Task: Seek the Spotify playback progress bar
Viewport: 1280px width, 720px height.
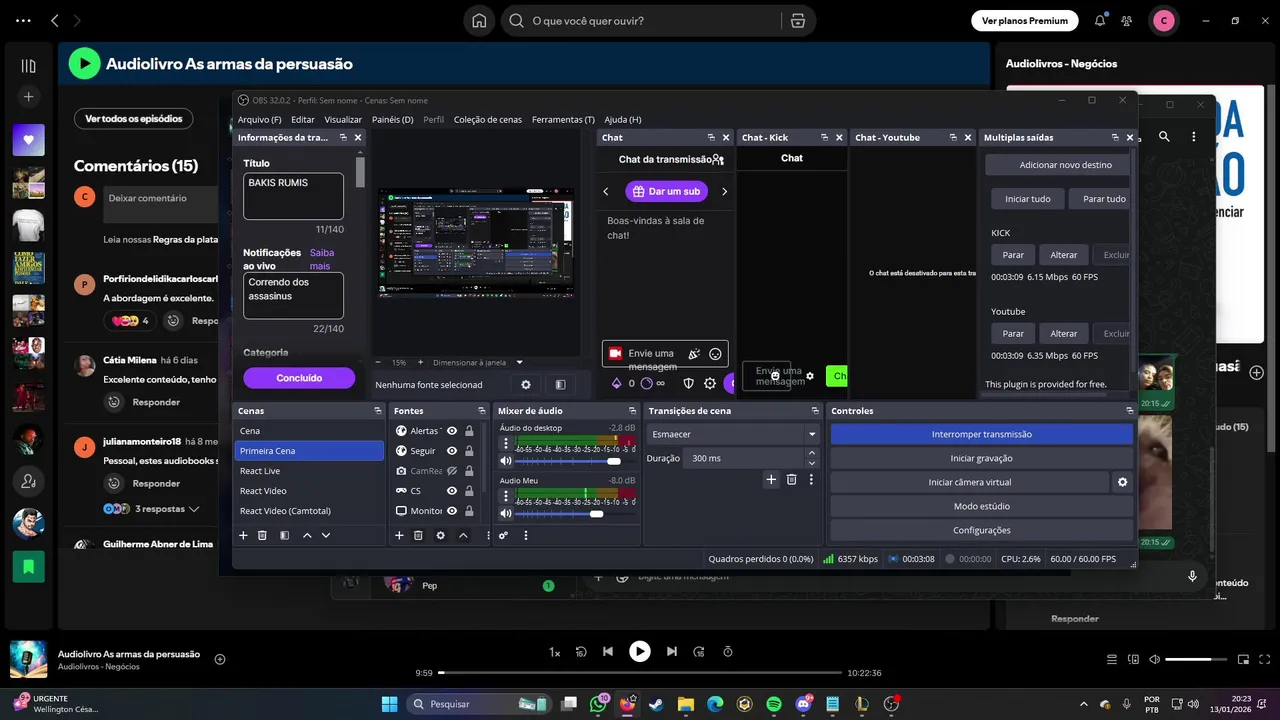Action: pos(640,673)
